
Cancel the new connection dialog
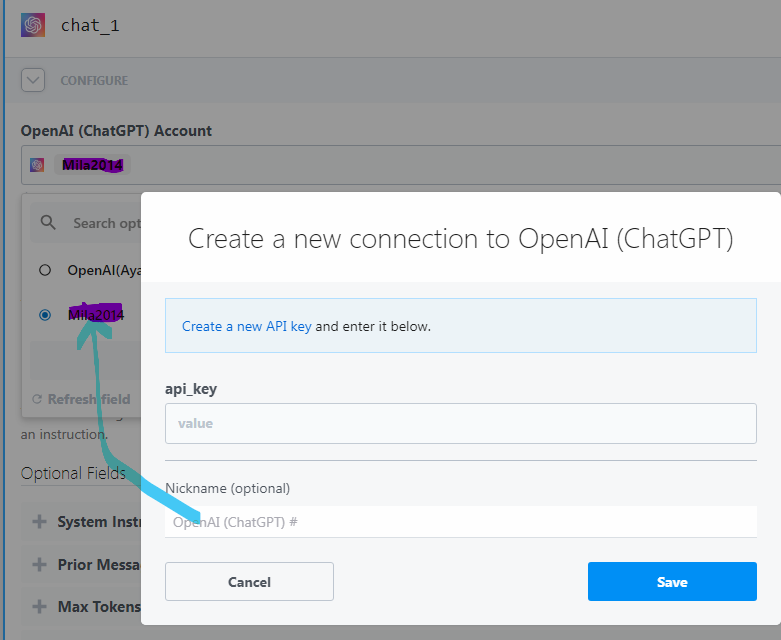coord(250,582)
